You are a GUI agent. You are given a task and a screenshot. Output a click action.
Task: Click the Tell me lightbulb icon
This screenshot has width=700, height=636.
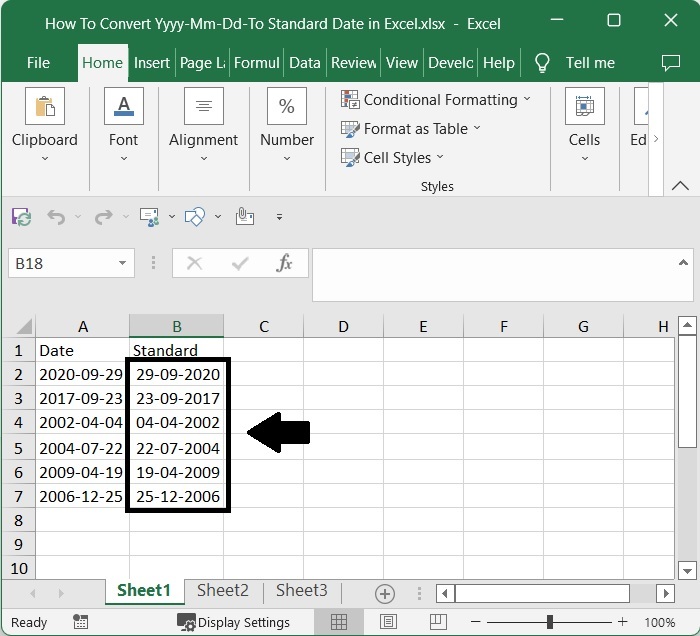tap(543, 62)
